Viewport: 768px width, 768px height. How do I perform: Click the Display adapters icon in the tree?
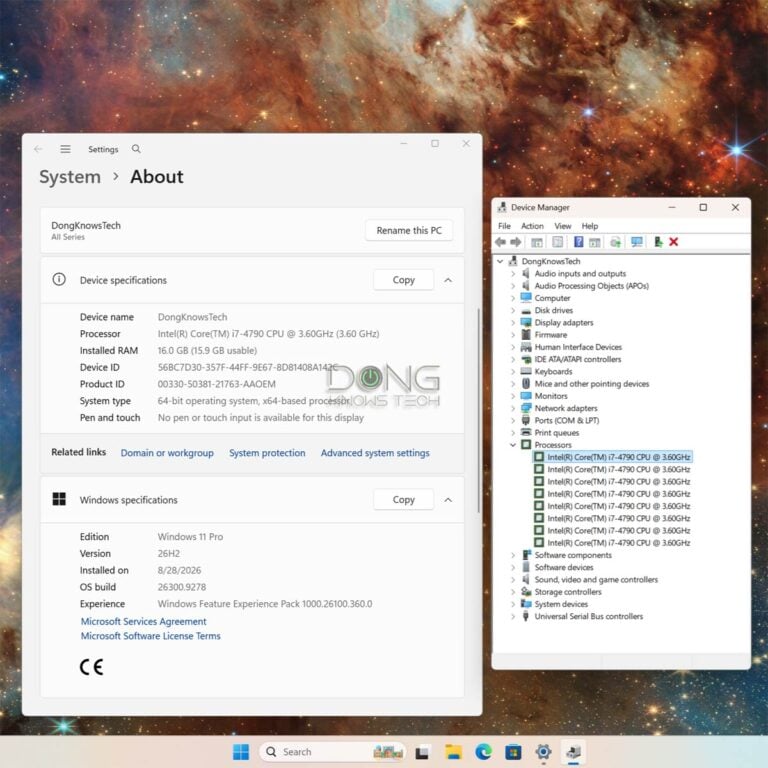[526, 322]
